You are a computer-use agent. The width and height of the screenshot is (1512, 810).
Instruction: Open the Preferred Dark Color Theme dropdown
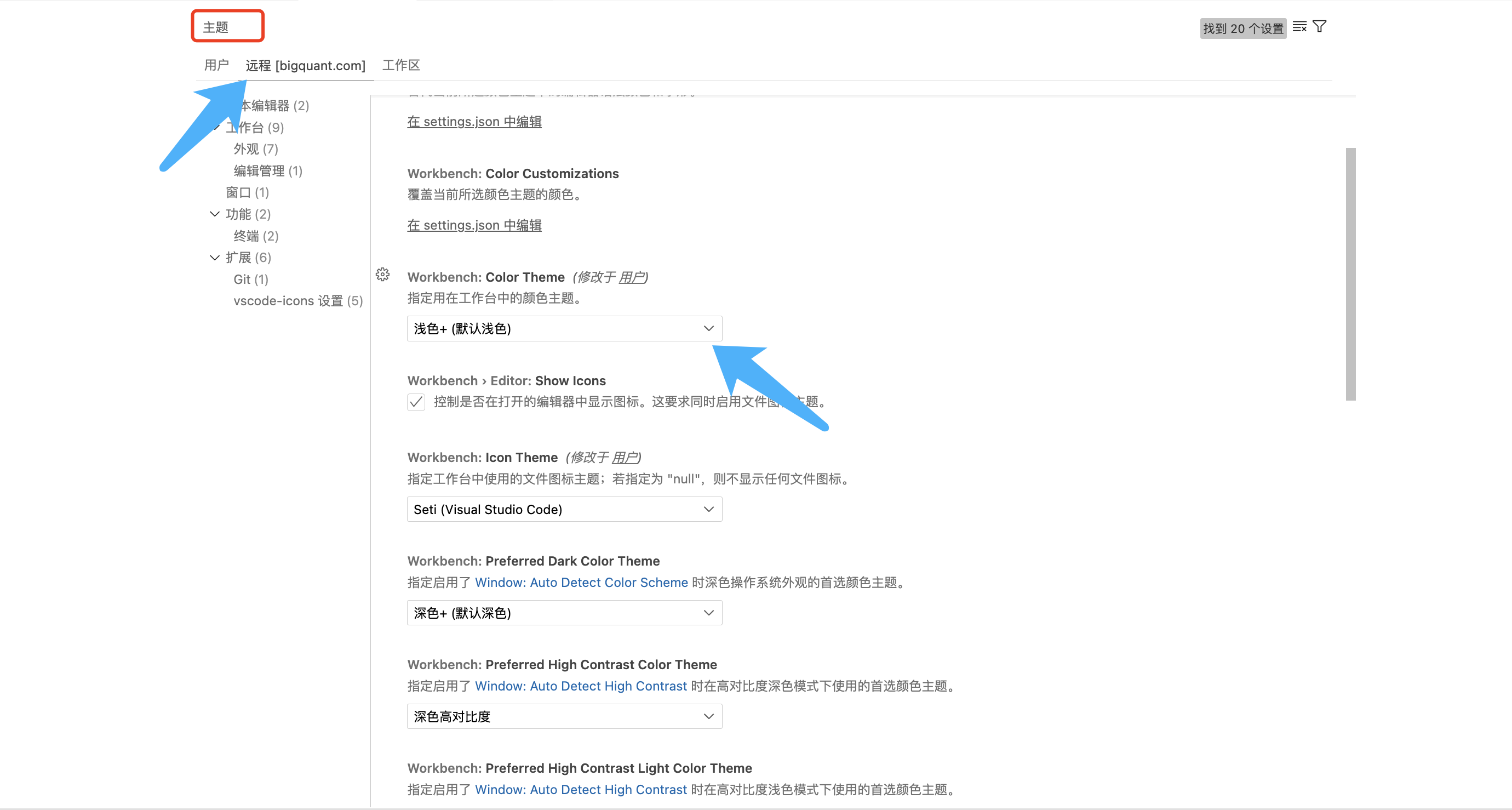(x=564, y=613)
